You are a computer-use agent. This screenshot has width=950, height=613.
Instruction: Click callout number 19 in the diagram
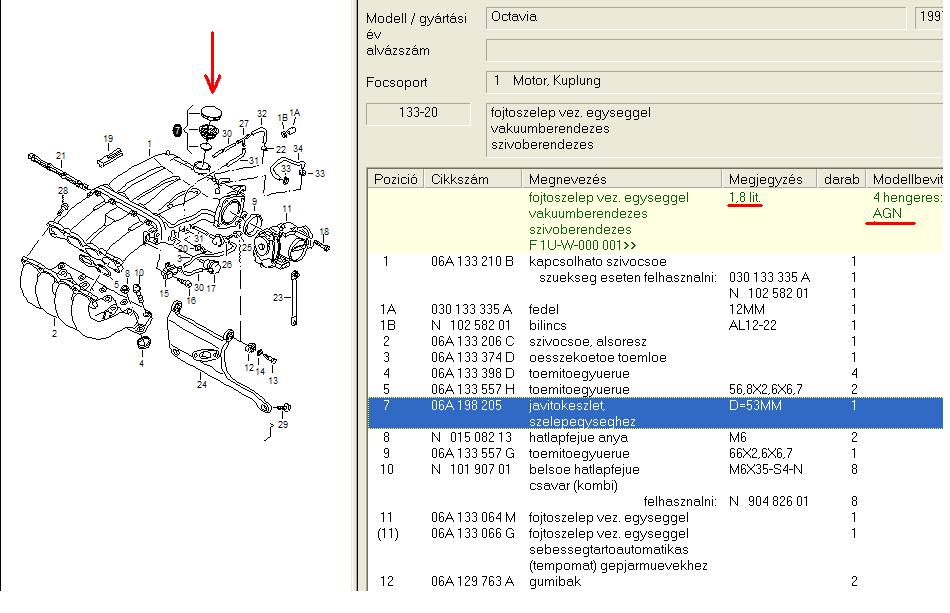tap(108, 139)
